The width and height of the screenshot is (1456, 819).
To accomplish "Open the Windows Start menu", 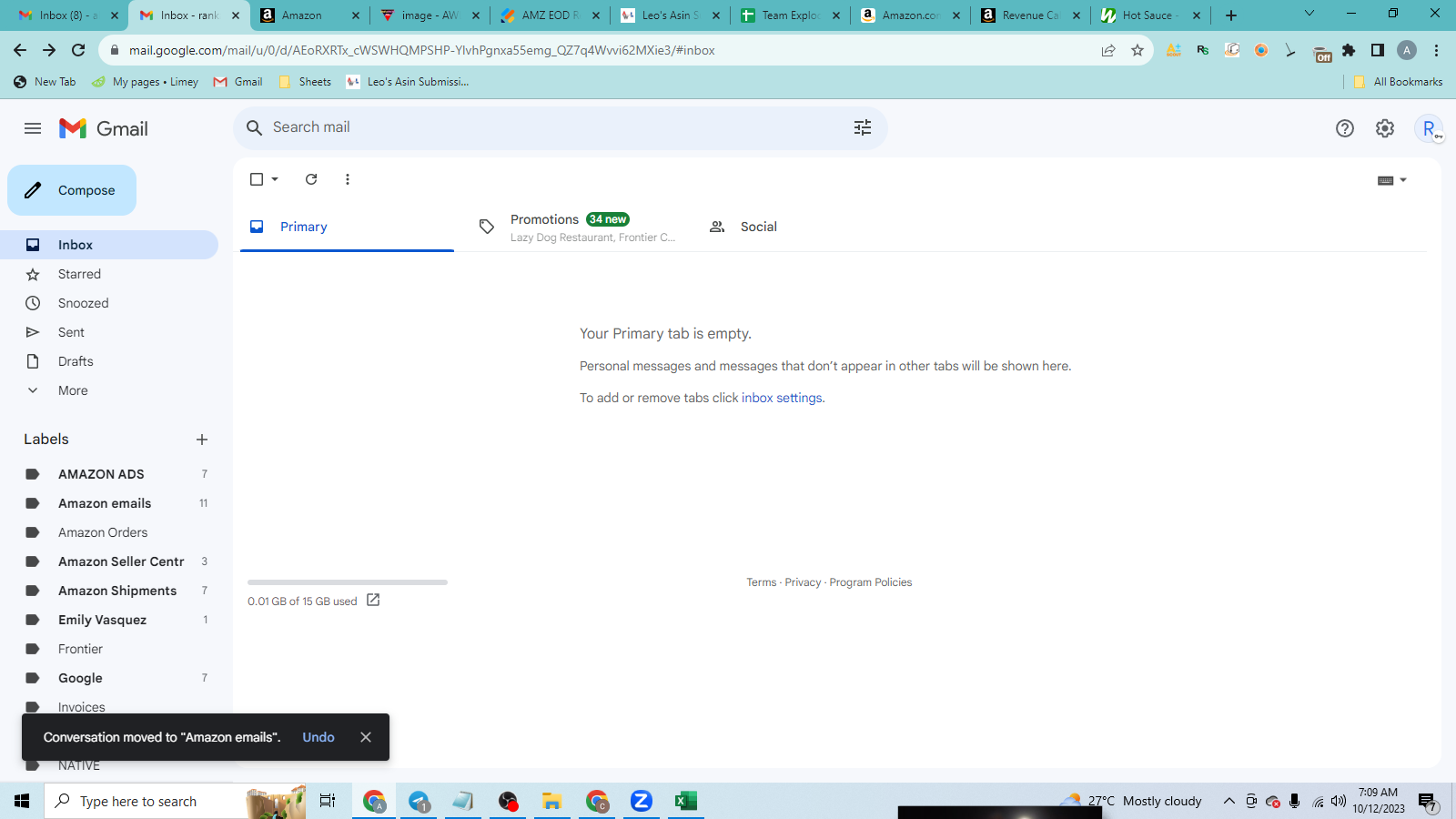I will pyautogui.click(x=22, y=801).
